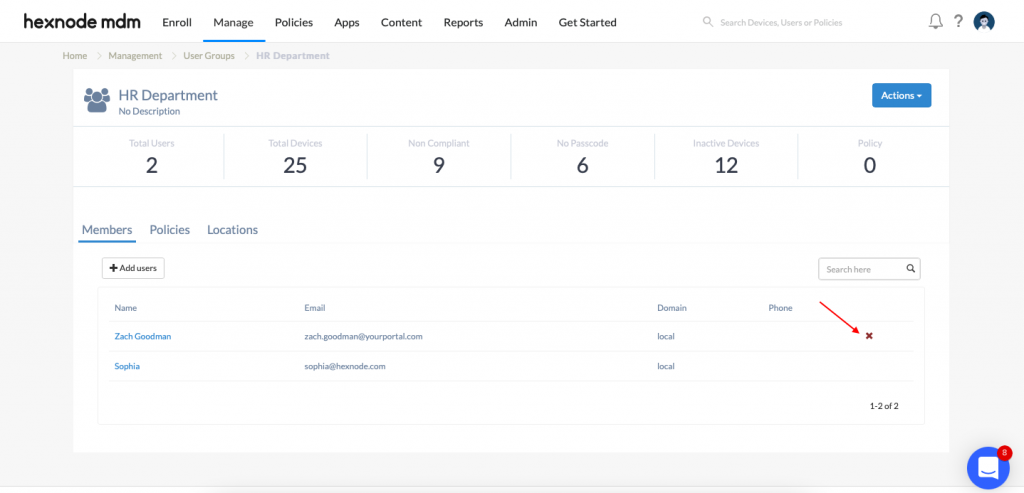
Task: Go to Home breadcrumb
Action: 74,56
